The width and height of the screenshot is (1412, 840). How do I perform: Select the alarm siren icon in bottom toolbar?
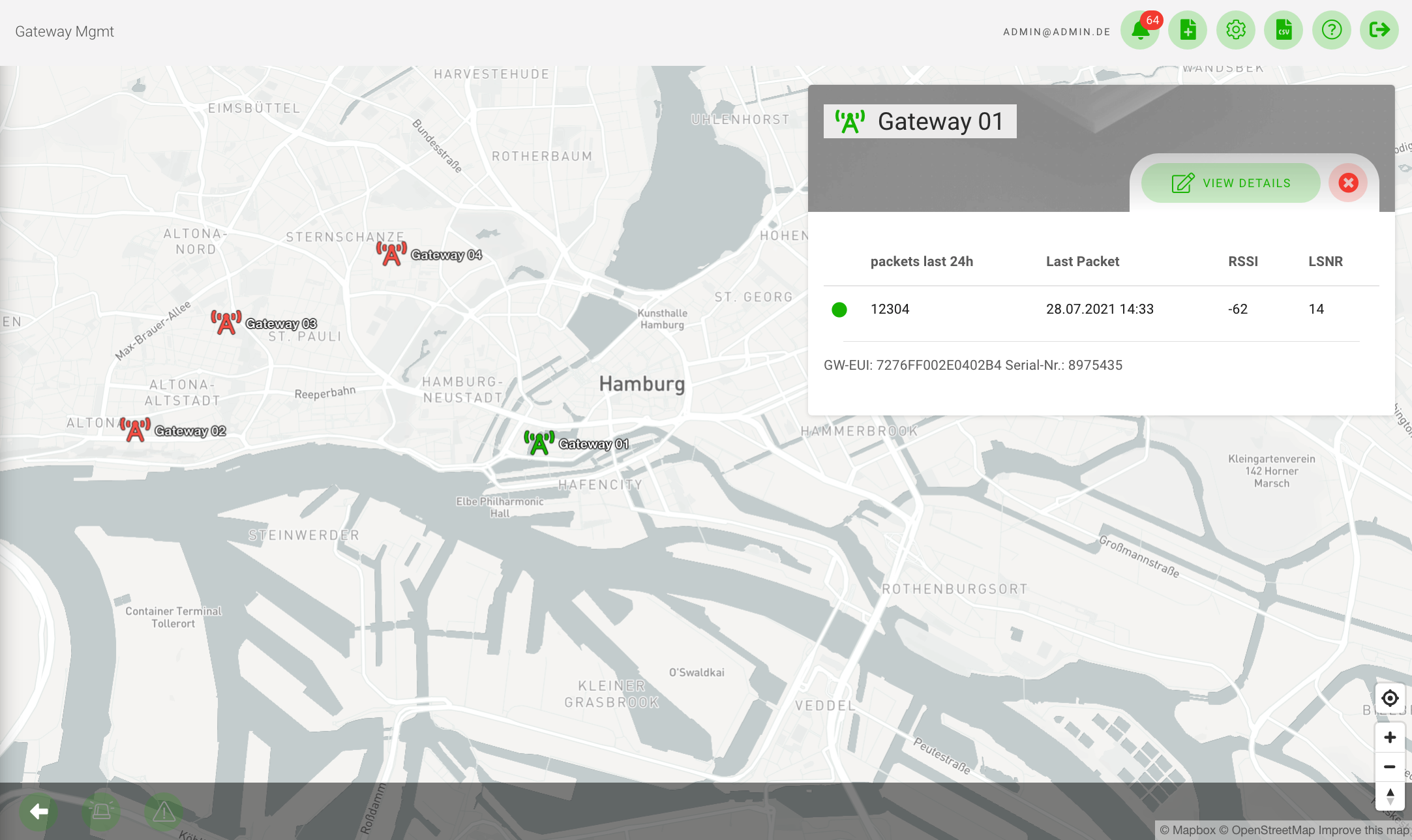coord(101,811)
